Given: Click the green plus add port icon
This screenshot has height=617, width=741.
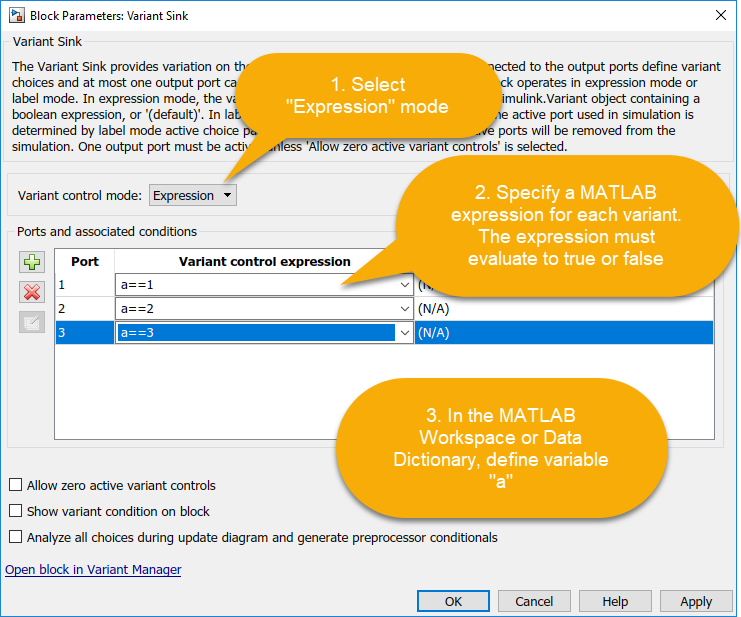Looking at the screenshot, I should coord(31,262).
